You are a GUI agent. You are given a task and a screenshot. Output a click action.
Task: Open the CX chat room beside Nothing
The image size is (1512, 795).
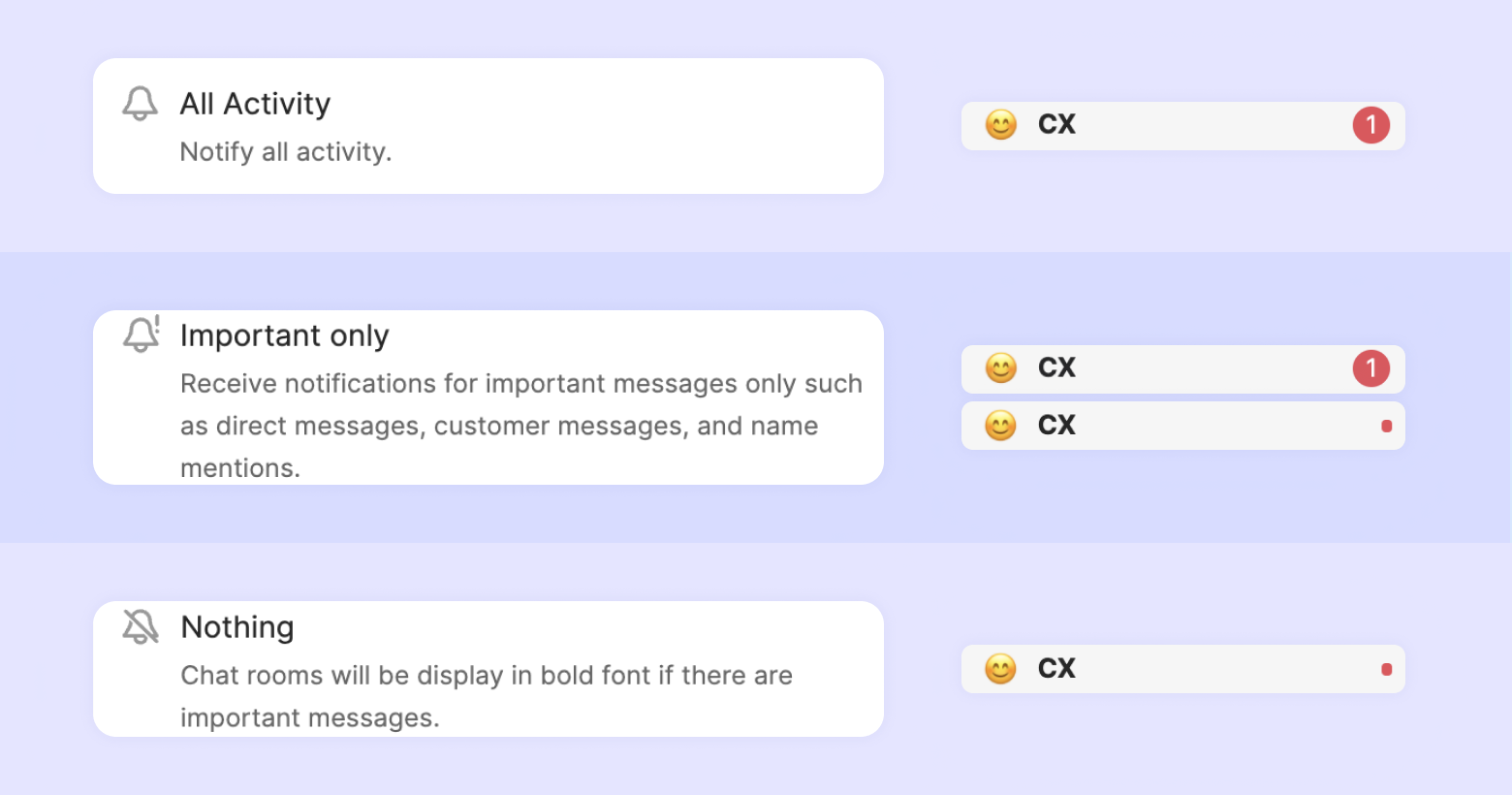point(1182,669)
